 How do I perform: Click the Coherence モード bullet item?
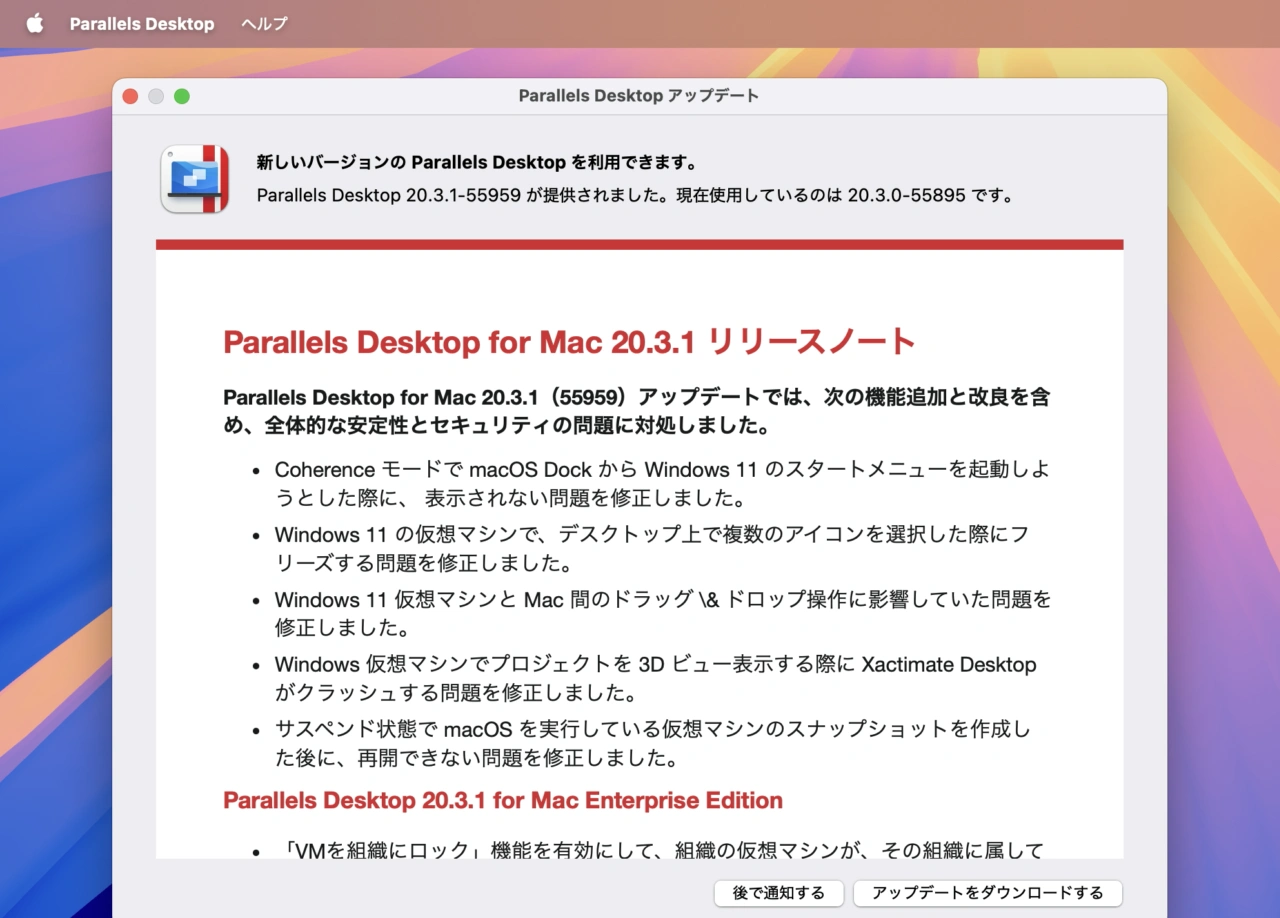(661, 483)
